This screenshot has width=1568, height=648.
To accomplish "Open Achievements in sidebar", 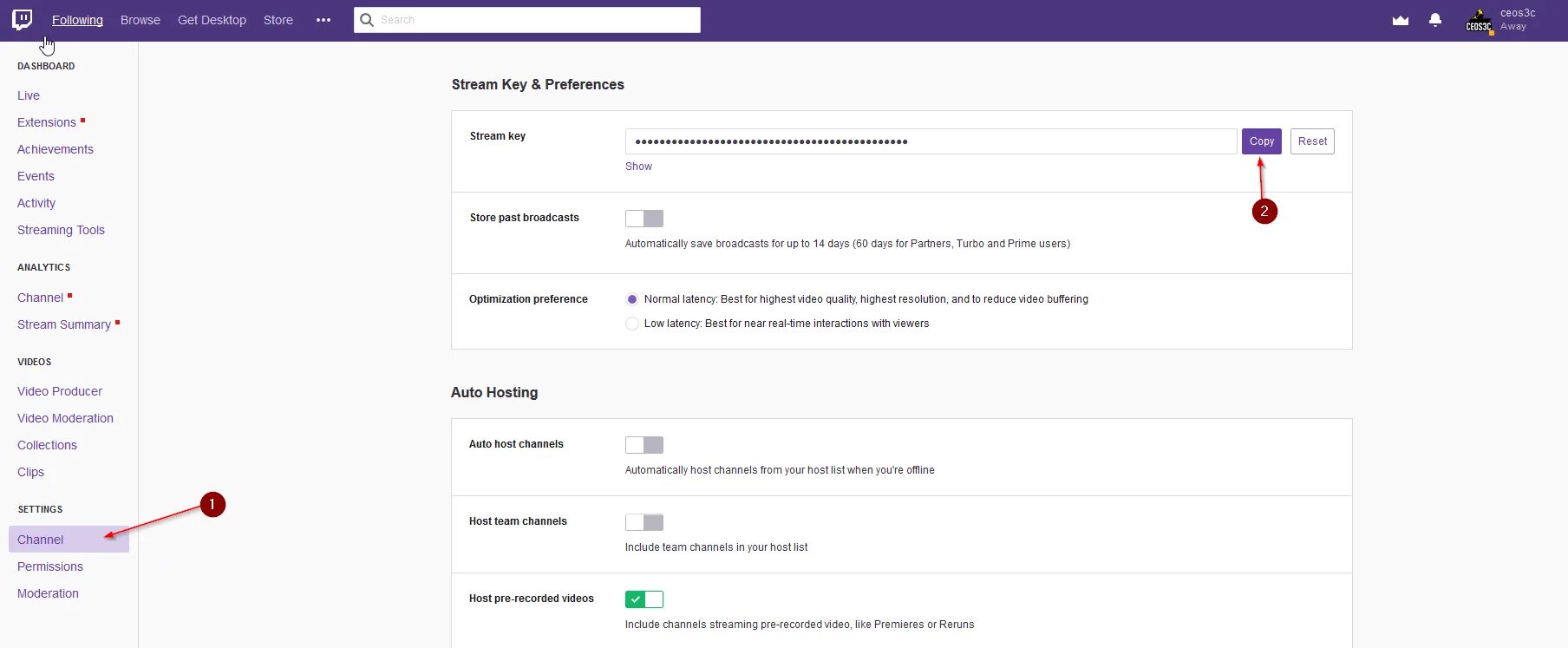I will point(56,149).
